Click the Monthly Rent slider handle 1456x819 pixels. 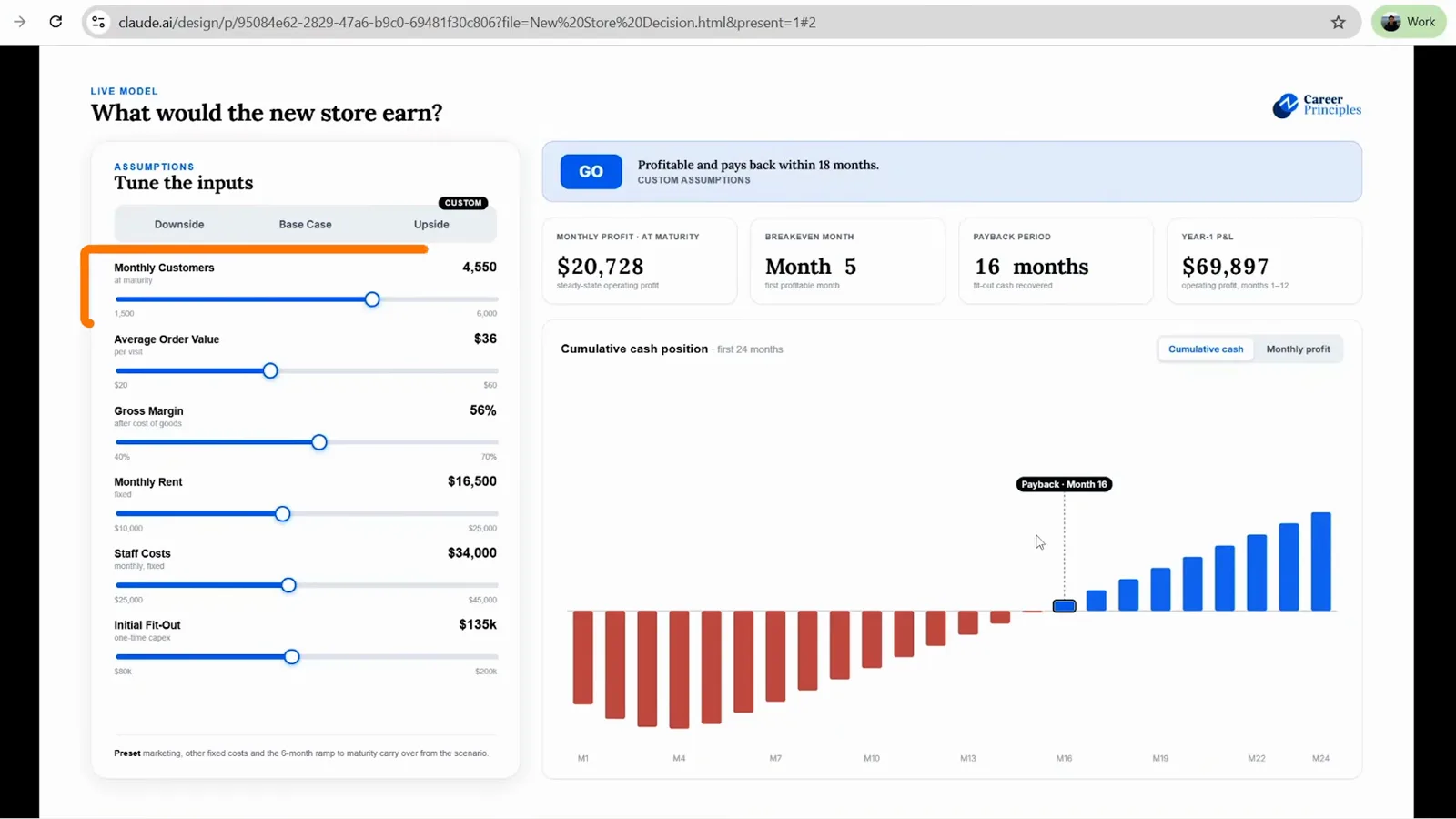[283, 514]
